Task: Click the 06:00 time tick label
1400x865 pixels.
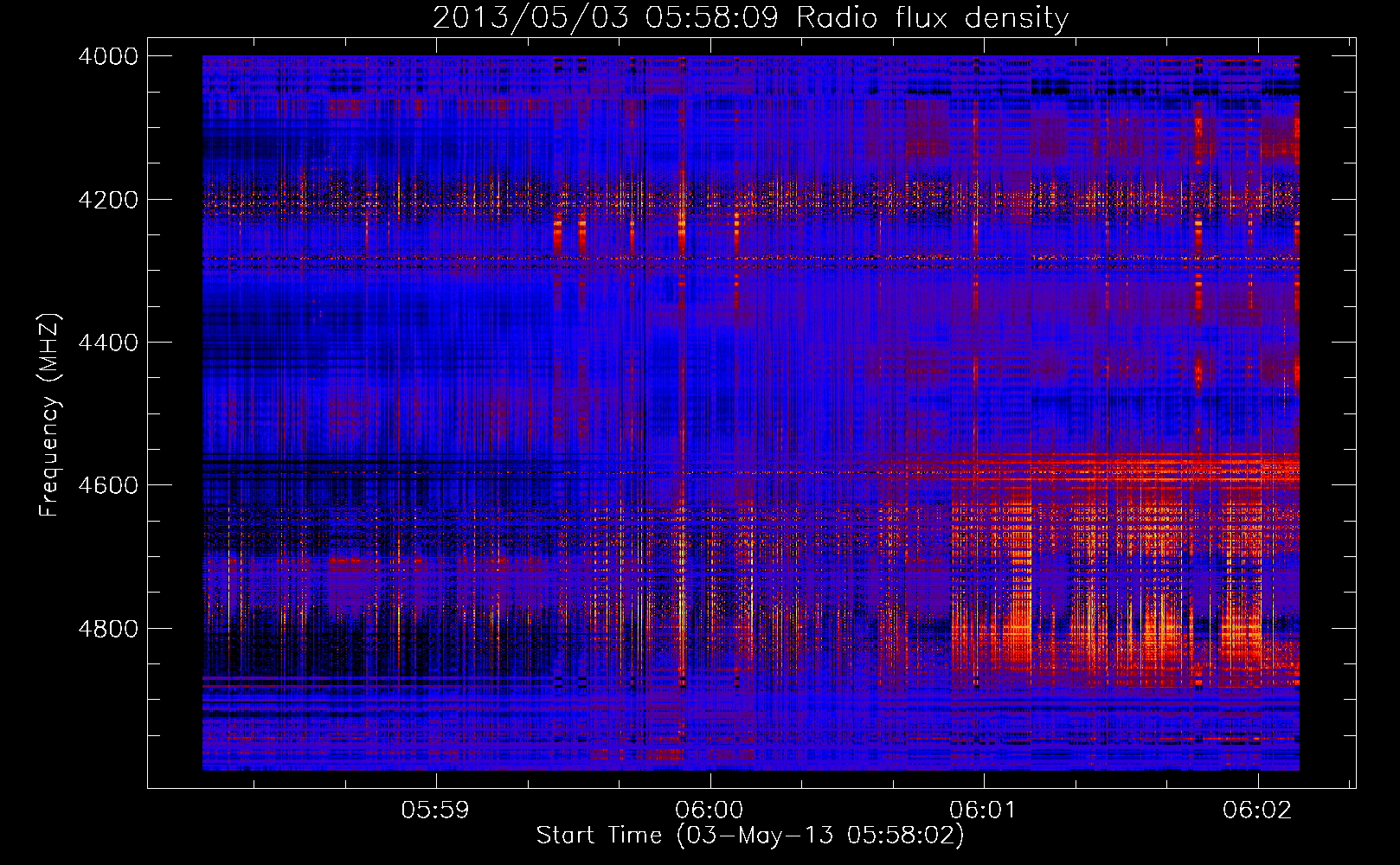Action: pos(710,810)
